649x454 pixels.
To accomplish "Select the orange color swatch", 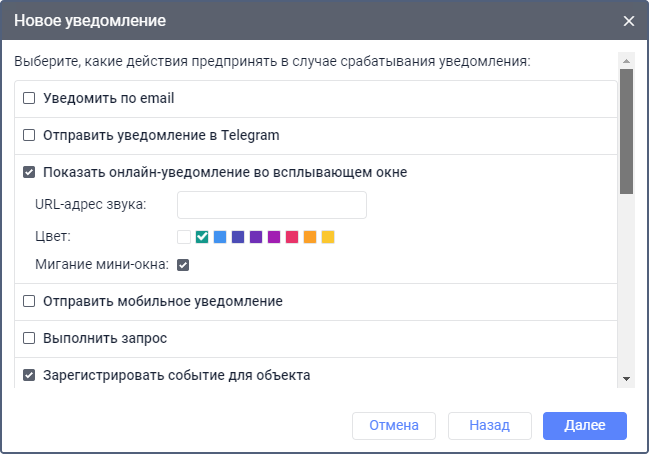I will pos(310,237).
